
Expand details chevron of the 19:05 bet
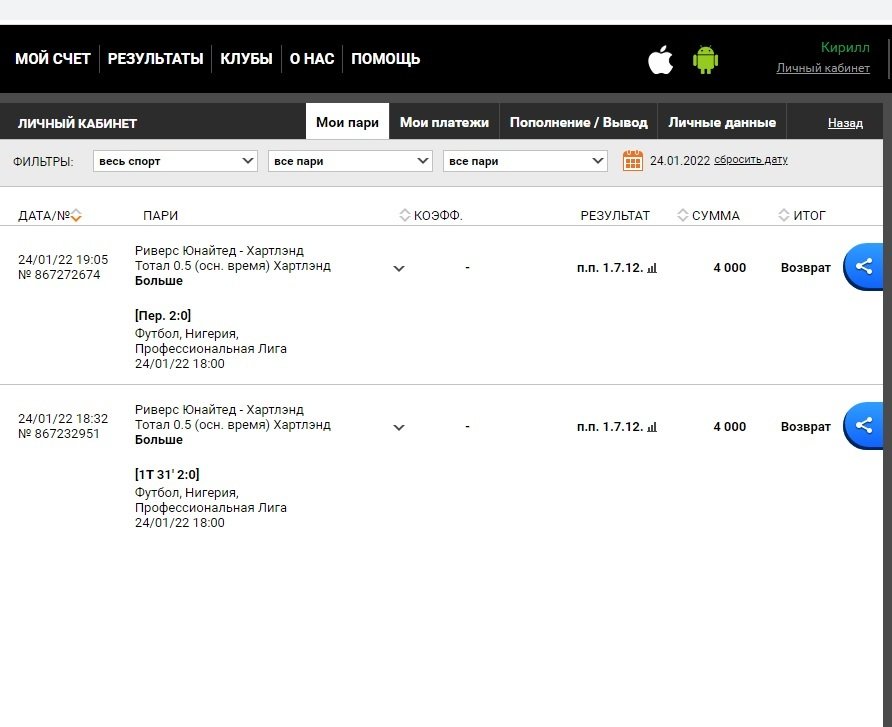399,268
